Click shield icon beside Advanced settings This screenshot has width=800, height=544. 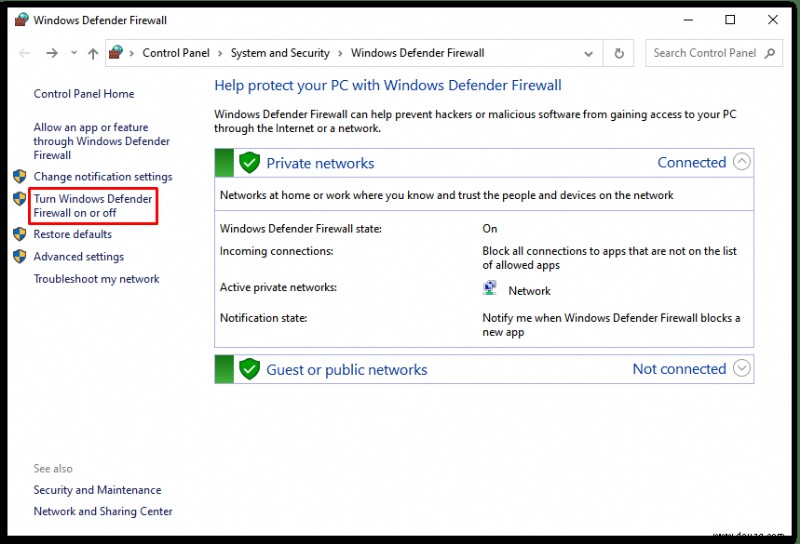[x=19, y=256]
